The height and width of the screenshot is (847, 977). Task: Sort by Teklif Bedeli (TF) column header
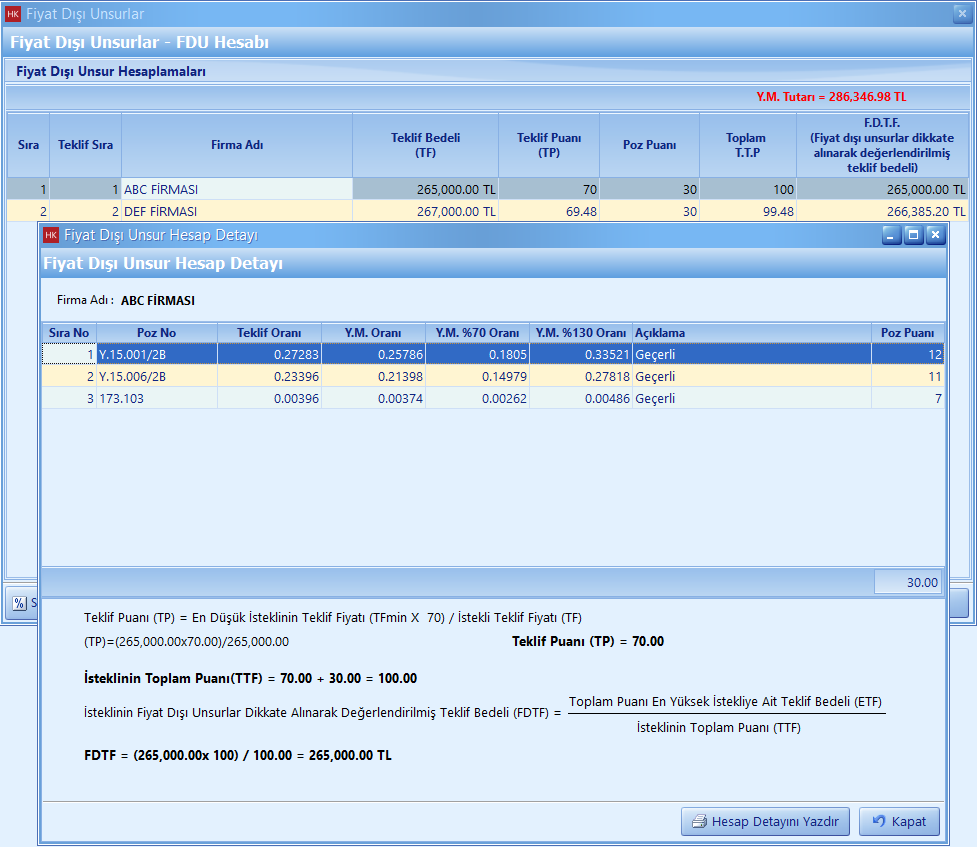(425, 145)
